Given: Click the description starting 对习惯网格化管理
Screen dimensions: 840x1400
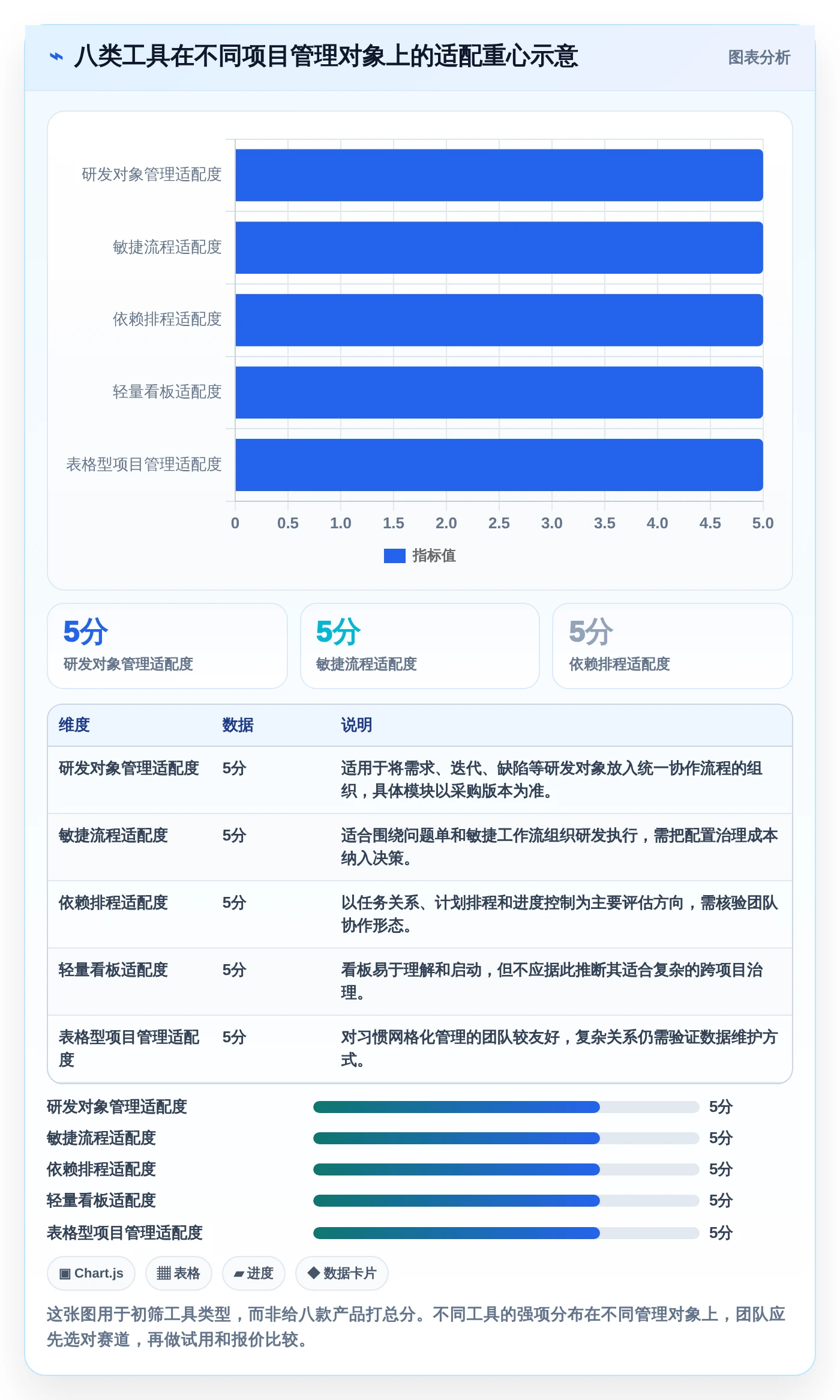Looking at the screenshot, I should coord(560,1049).
